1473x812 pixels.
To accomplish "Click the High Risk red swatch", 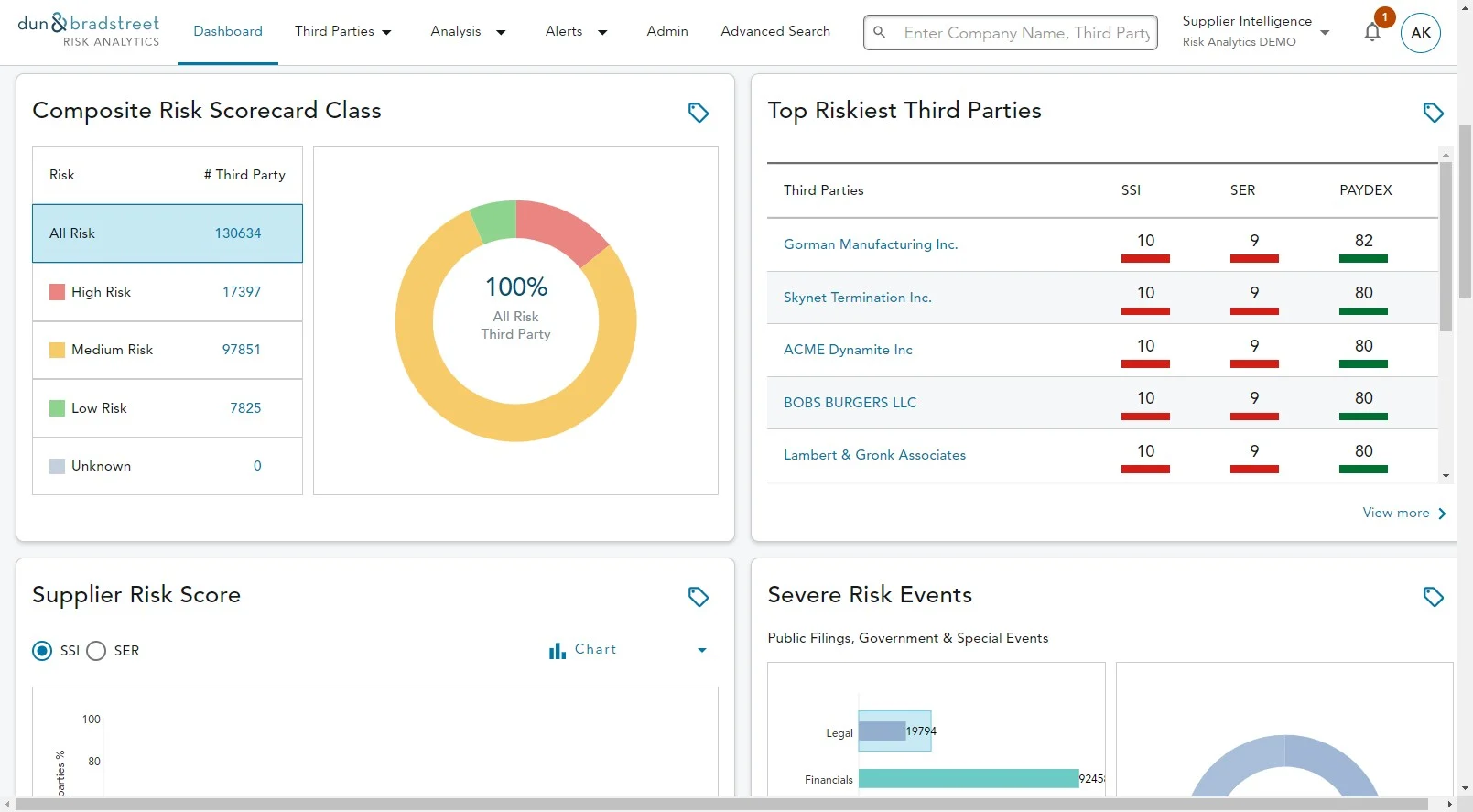I will point(57,292).
